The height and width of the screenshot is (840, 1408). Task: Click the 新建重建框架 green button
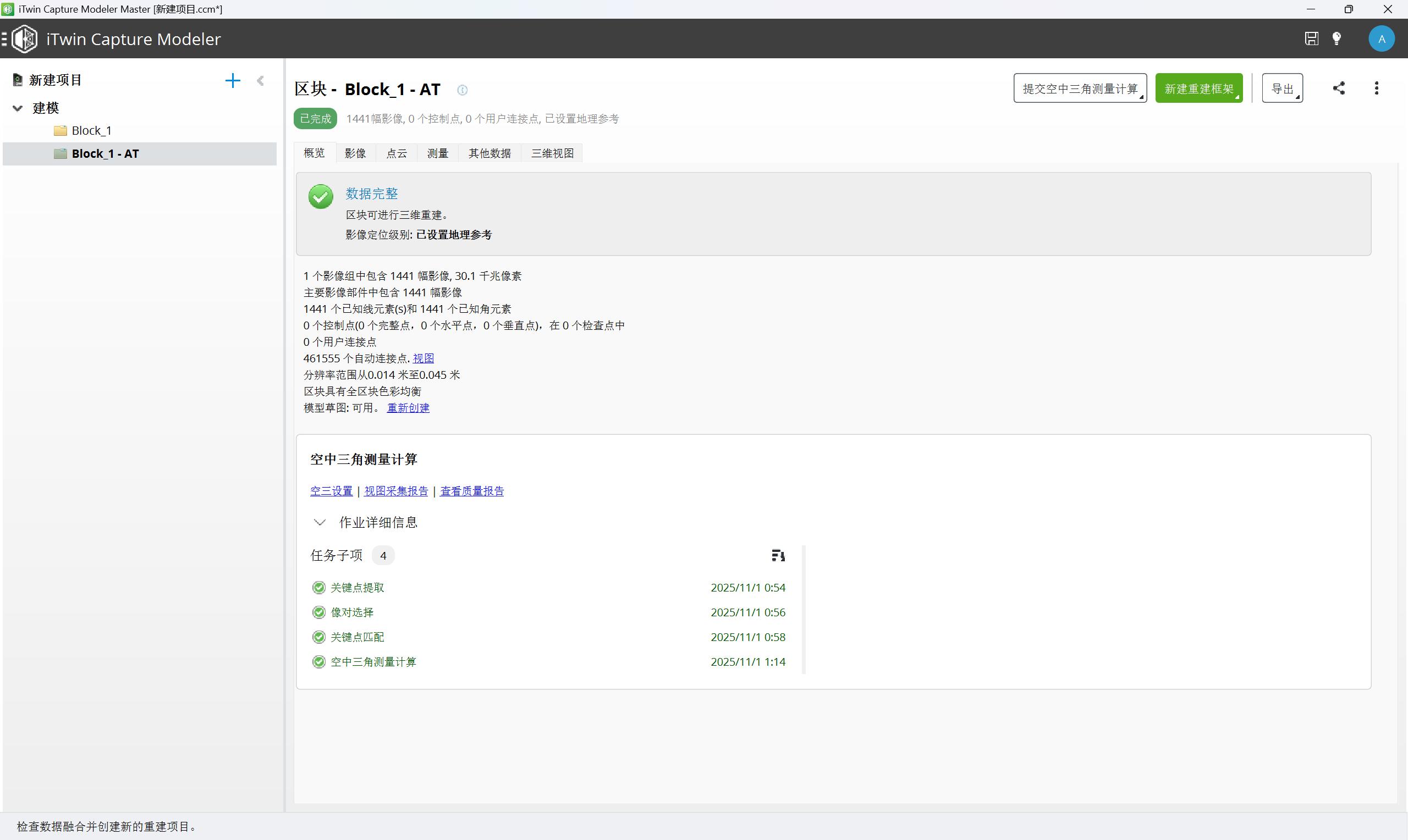coord(1198,89)
